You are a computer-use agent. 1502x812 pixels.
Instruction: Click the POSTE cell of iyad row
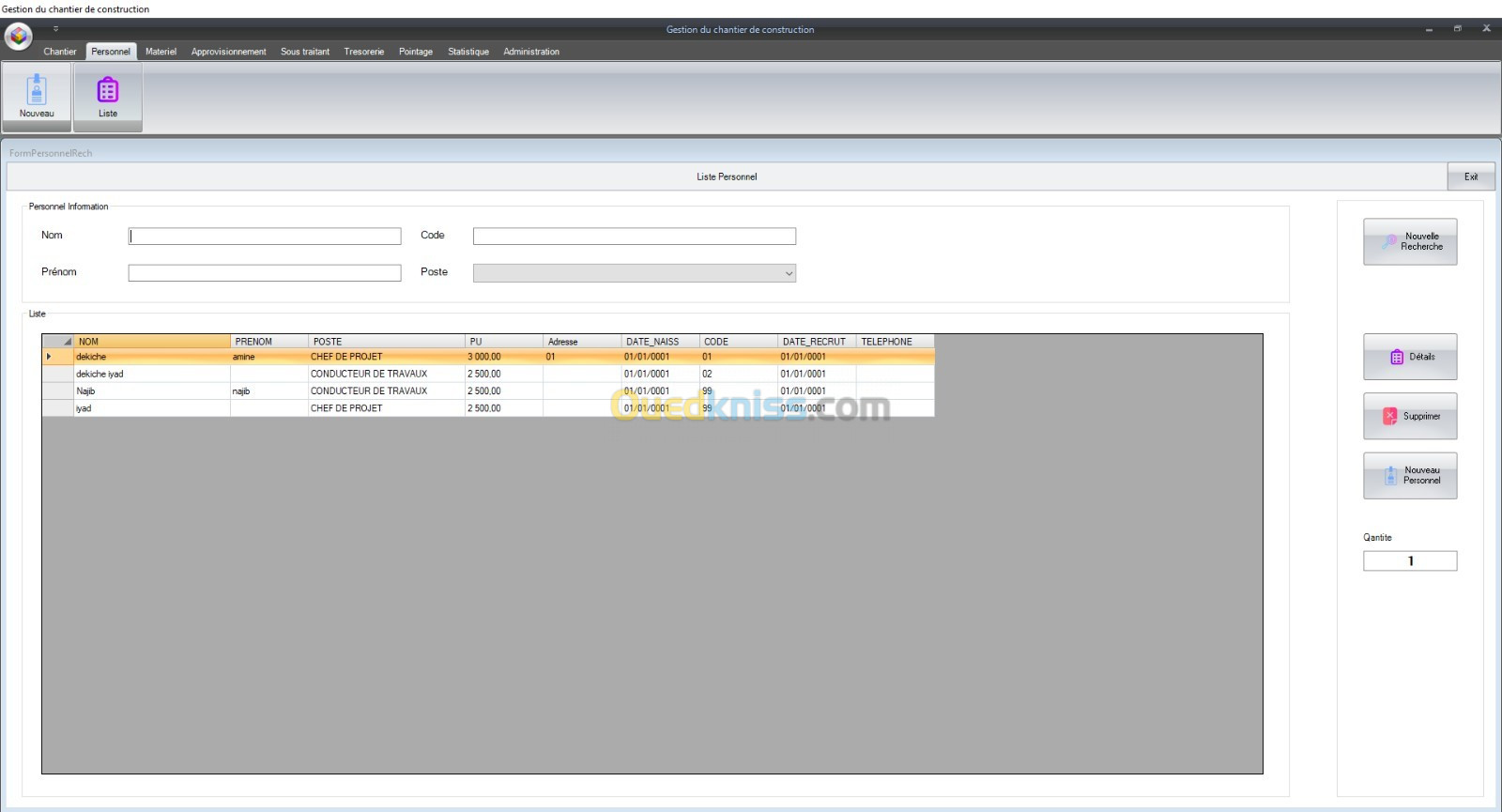pos(387,408)
